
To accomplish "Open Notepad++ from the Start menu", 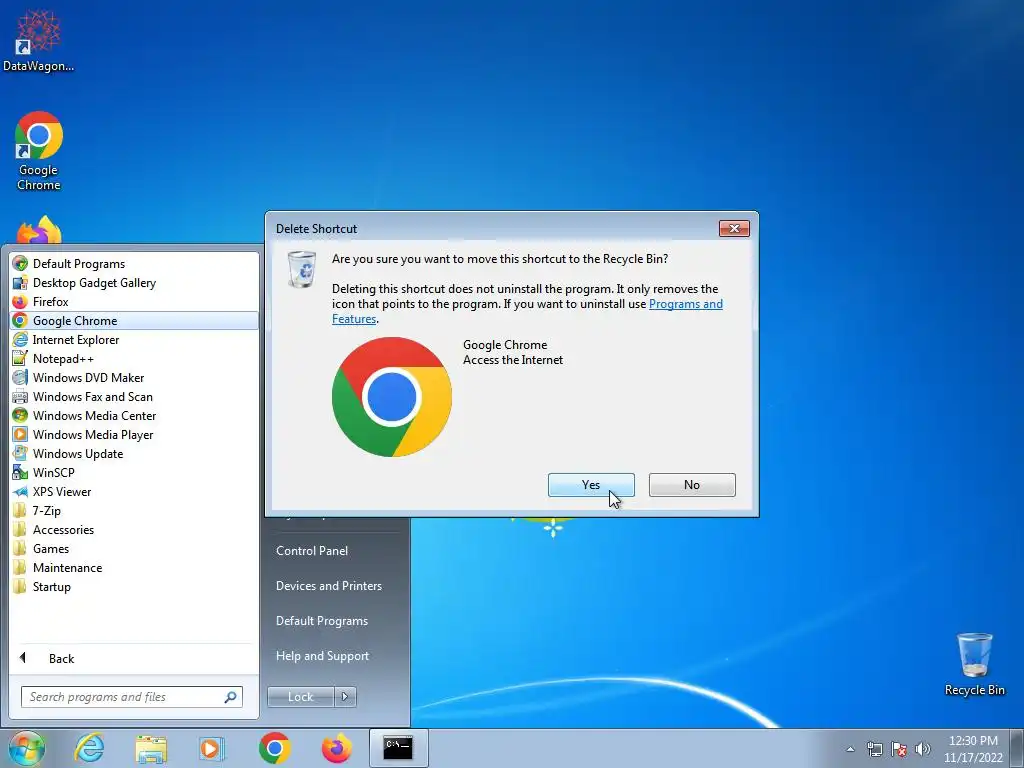I will tap(135, 359).
